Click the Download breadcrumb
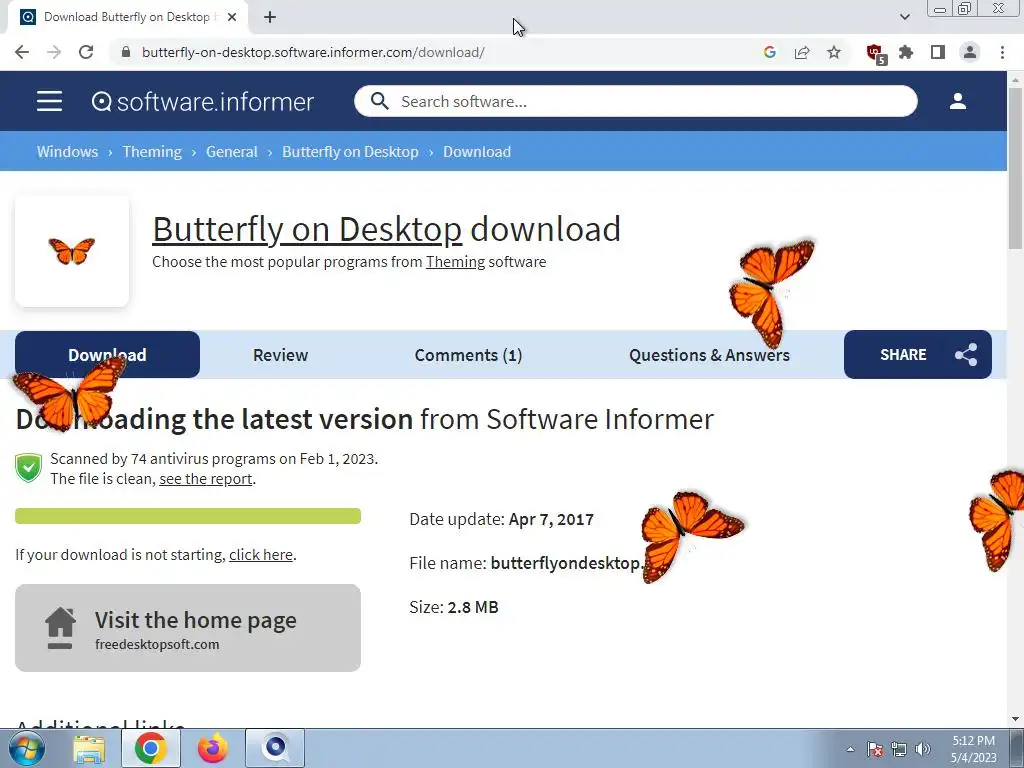The image size is (1024, 768). [477, 152]
